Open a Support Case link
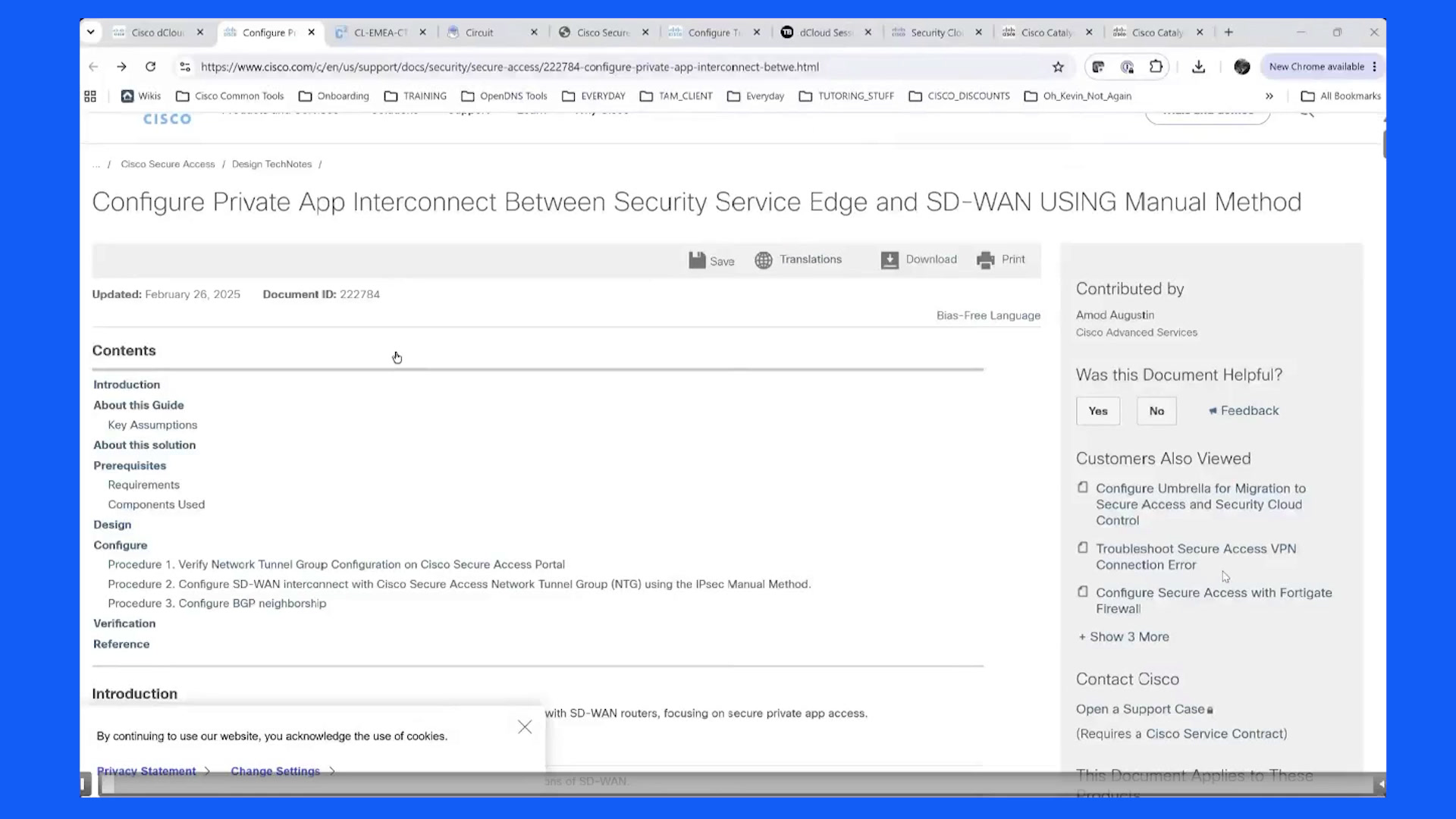1456x819 pixels. tap(1141, 709)
